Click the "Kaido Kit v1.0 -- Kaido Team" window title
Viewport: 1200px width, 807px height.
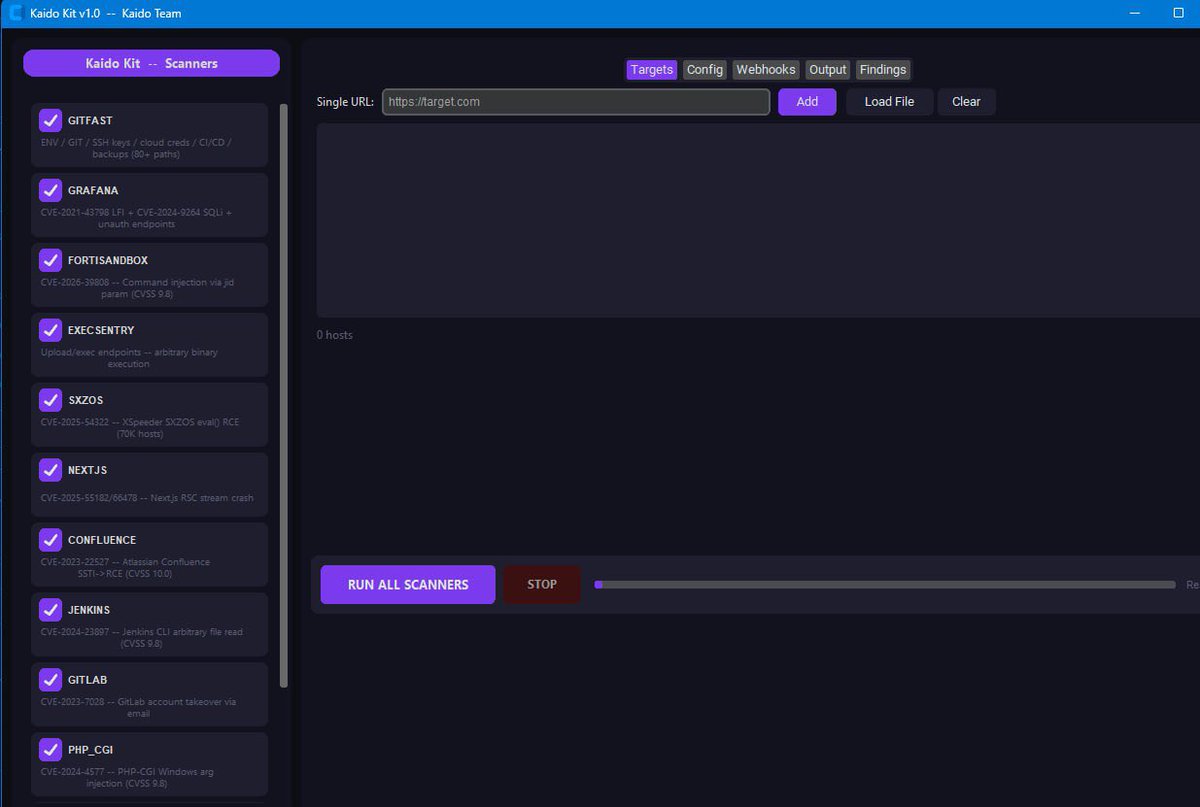106,14
